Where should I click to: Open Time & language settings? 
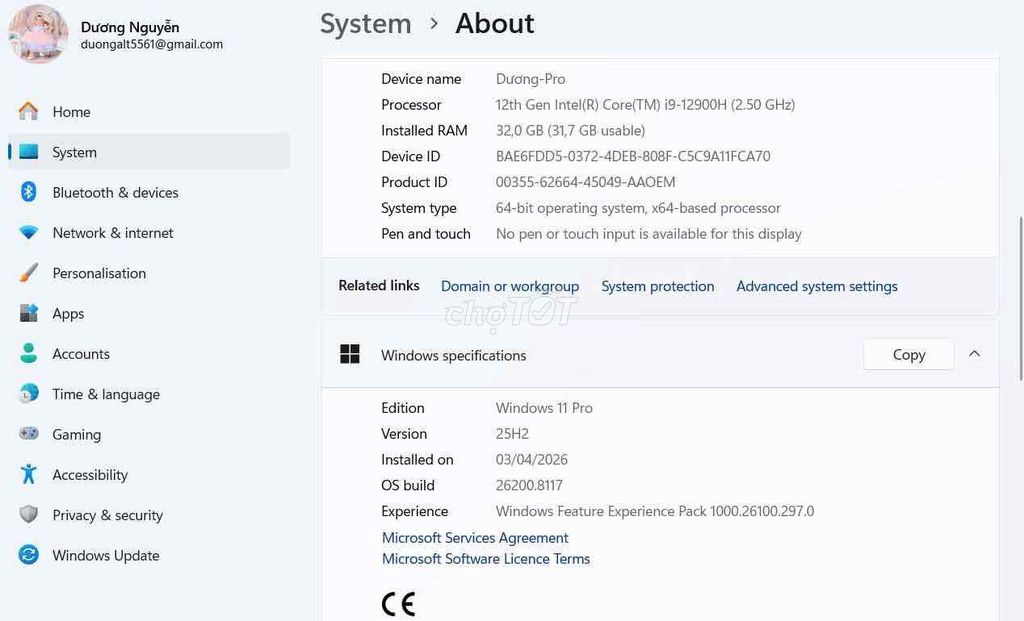point(105,394)
